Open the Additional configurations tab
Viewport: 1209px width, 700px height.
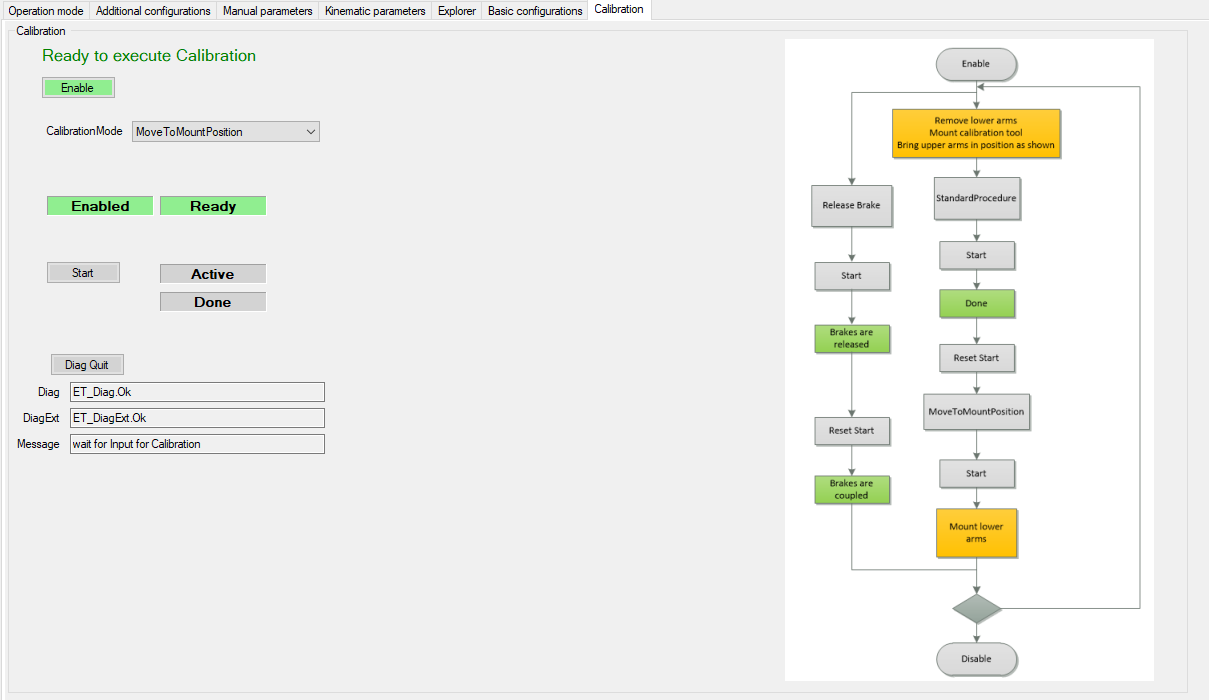(x=153, y=11)
